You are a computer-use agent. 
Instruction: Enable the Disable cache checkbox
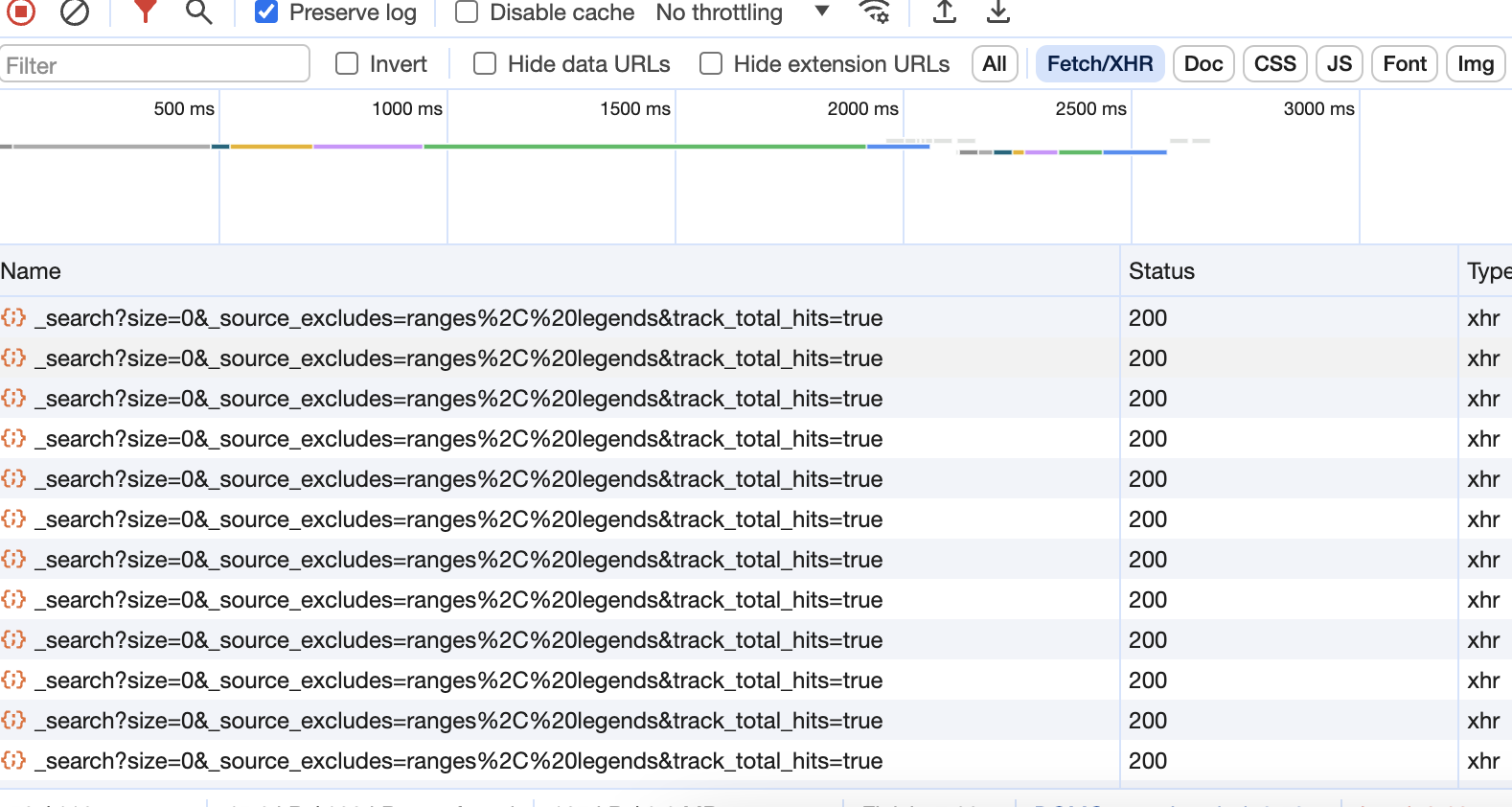[467, 12]
